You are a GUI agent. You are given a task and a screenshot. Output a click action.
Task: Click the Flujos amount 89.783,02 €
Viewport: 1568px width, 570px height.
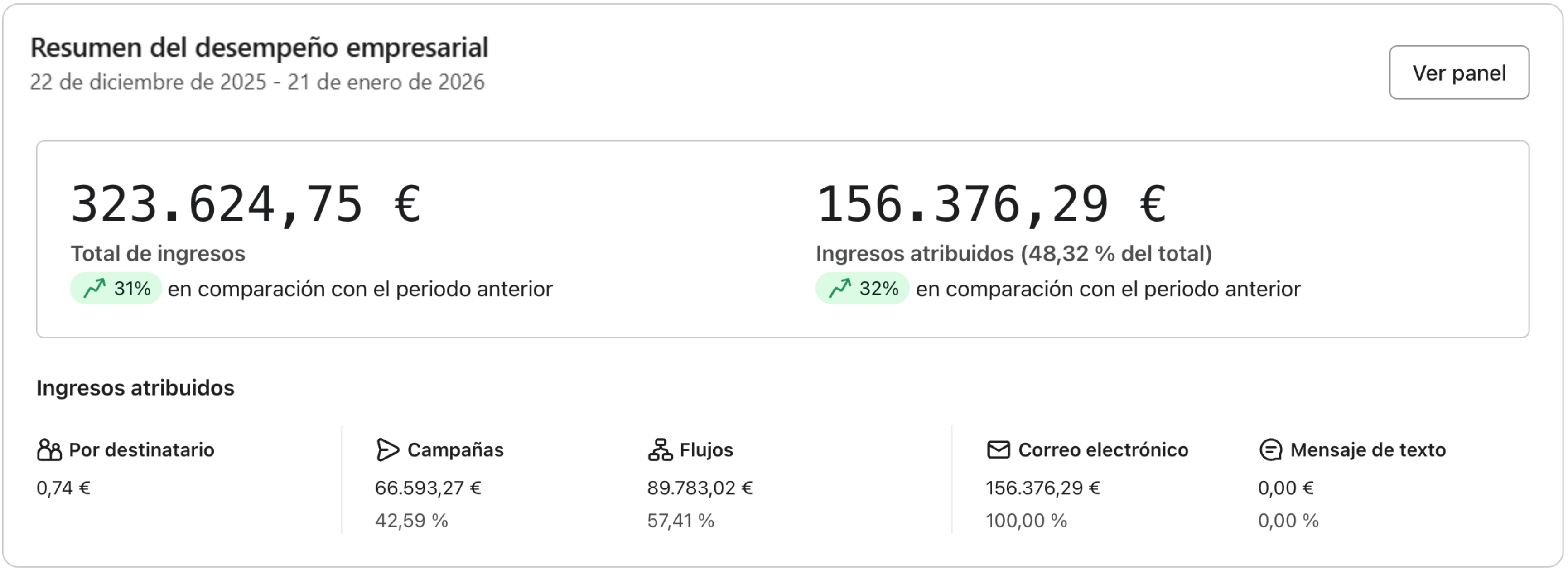[700, 488]
